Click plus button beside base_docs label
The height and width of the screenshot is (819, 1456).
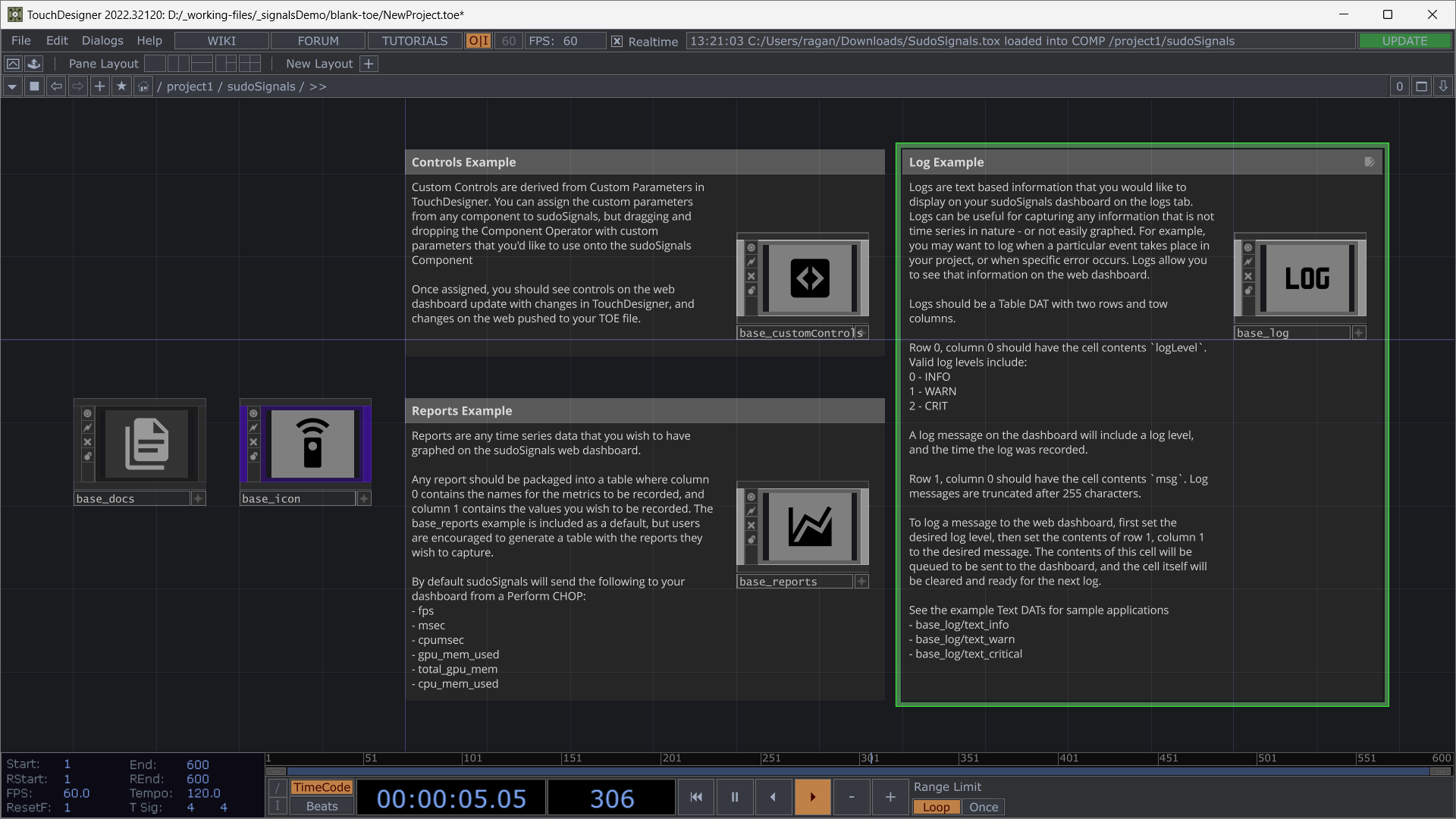[198, 498]
